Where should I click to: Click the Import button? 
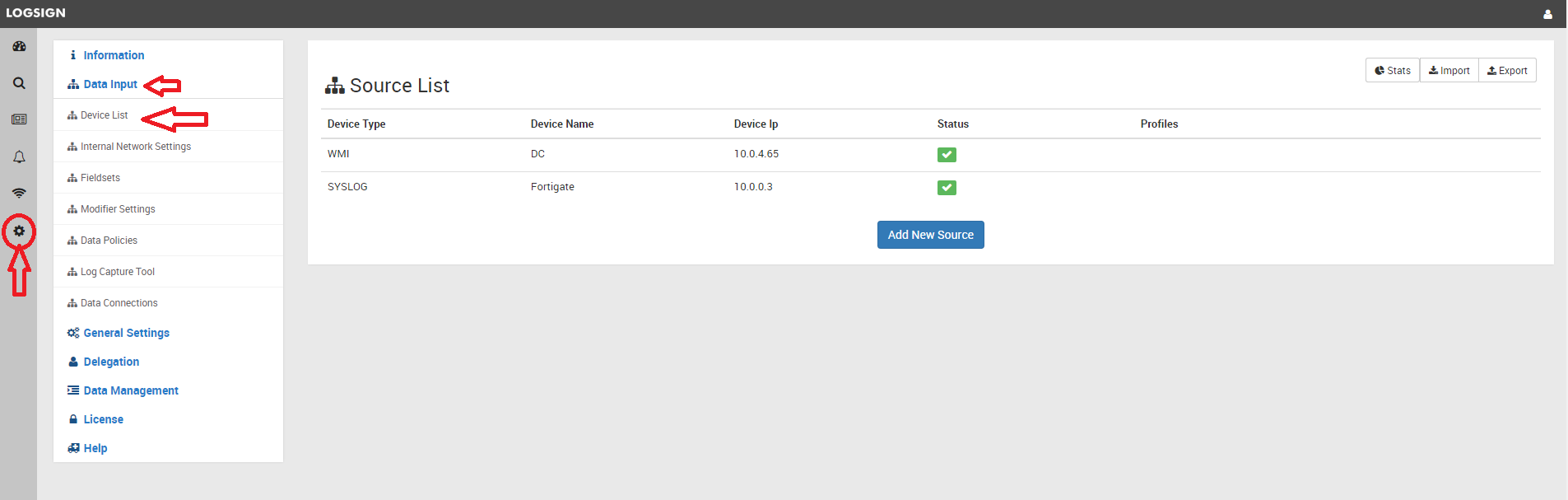[x=1449, y=71]
